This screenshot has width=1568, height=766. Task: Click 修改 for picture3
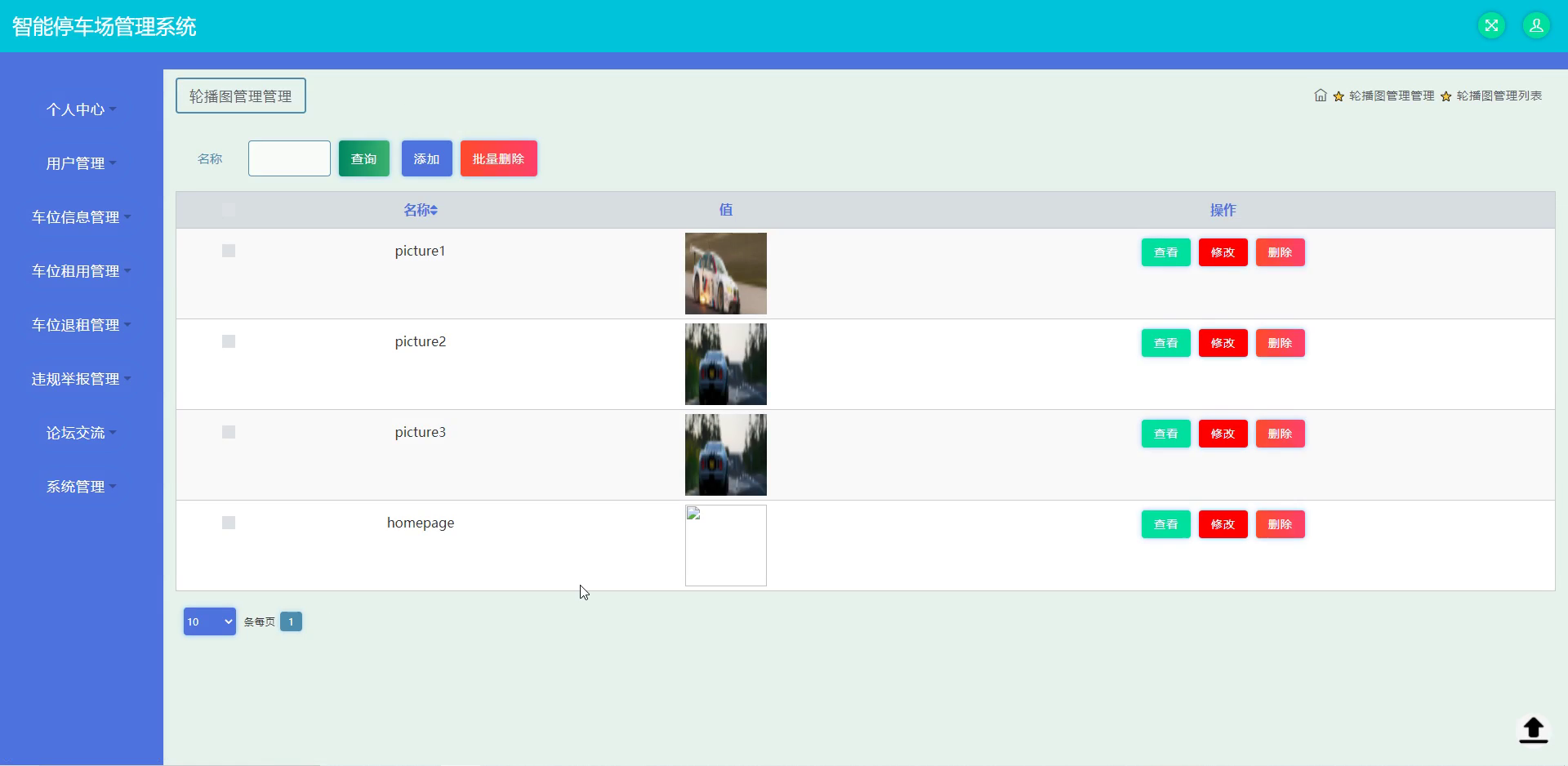tap(1223, 434)
